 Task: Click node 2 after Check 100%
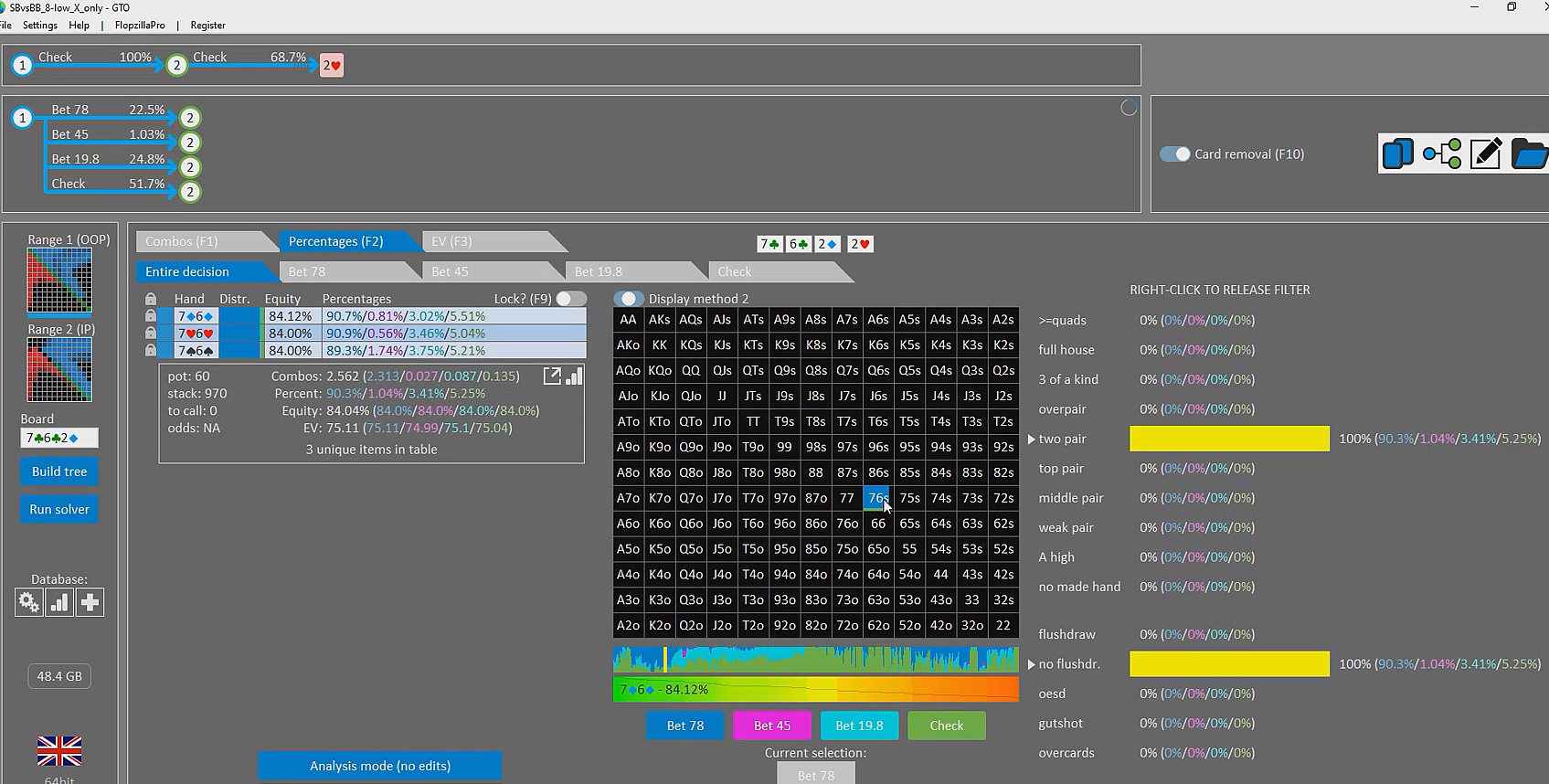(177, 65)
